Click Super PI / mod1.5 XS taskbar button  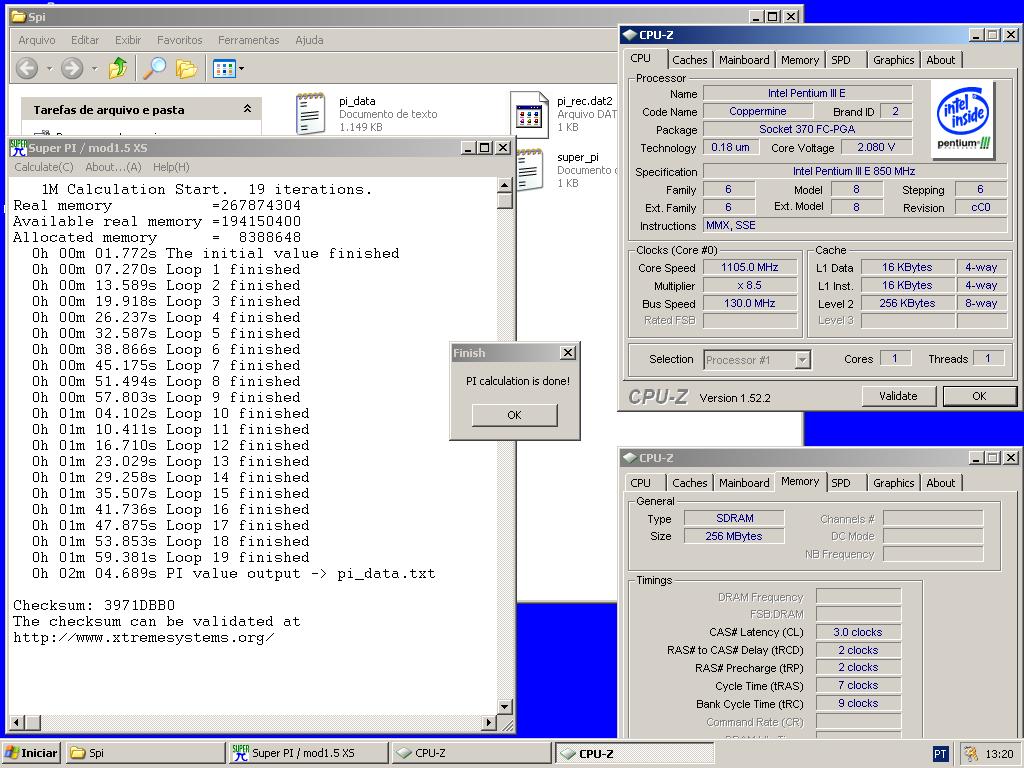click(x=308, y=753)
